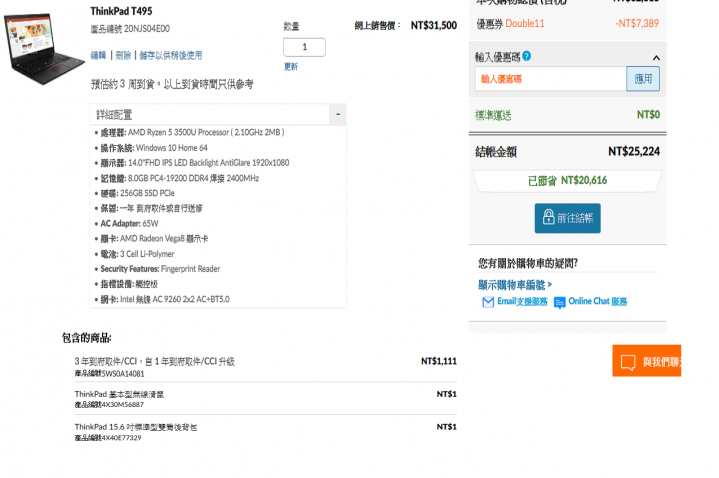
Task: Select the AC Adapter 65W row
Action: 127,223
